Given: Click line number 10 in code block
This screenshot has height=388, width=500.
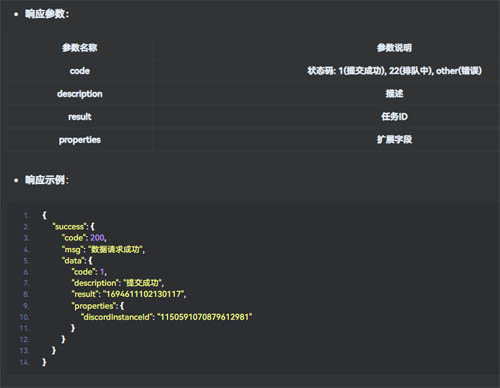Looking at the screenshot, I should (x=24, y=317).
